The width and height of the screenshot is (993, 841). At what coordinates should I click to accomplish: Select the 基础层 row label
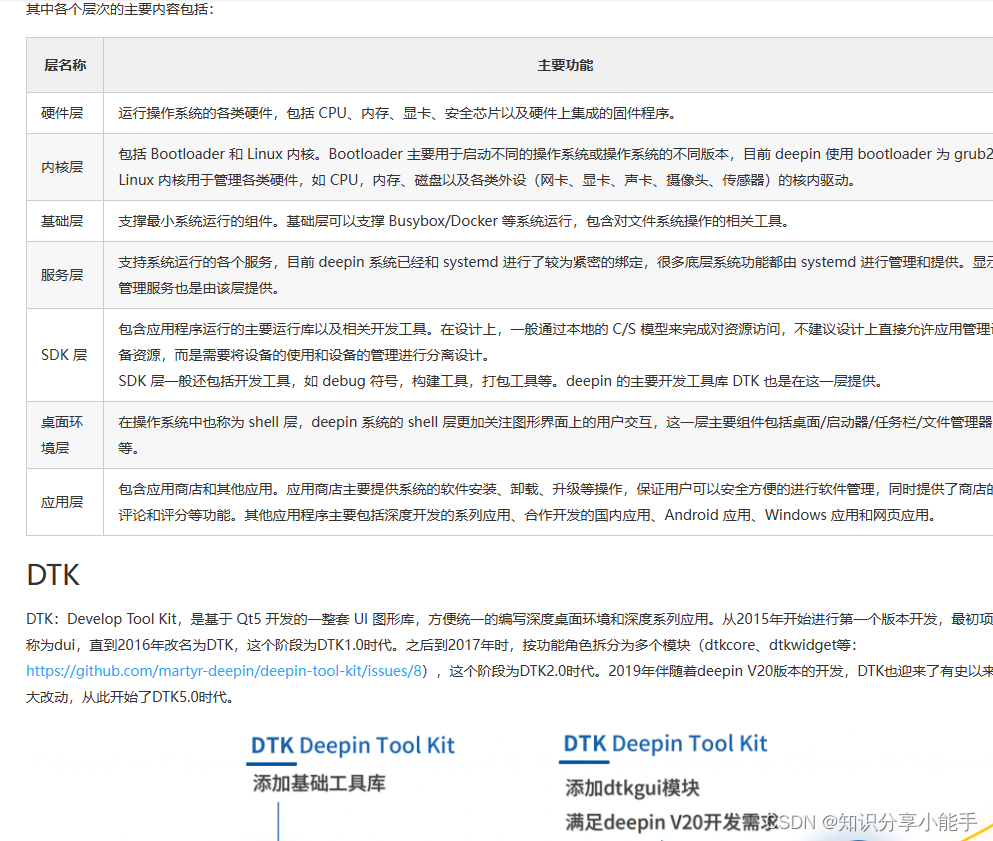[62, 221]
